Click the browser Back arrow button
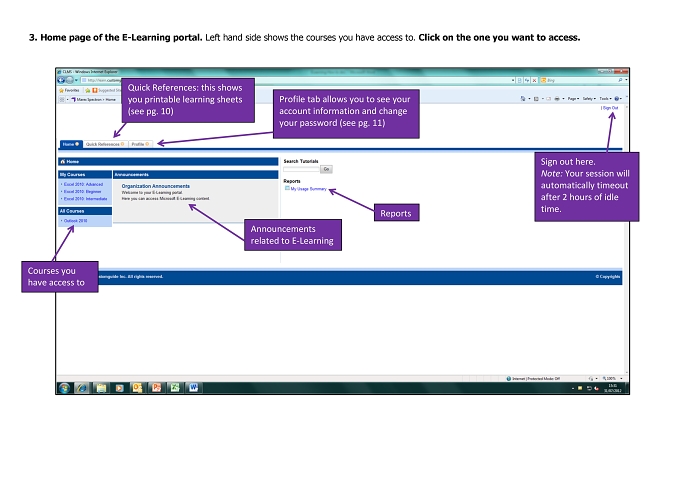680x481 pixels. pos(62,80)
